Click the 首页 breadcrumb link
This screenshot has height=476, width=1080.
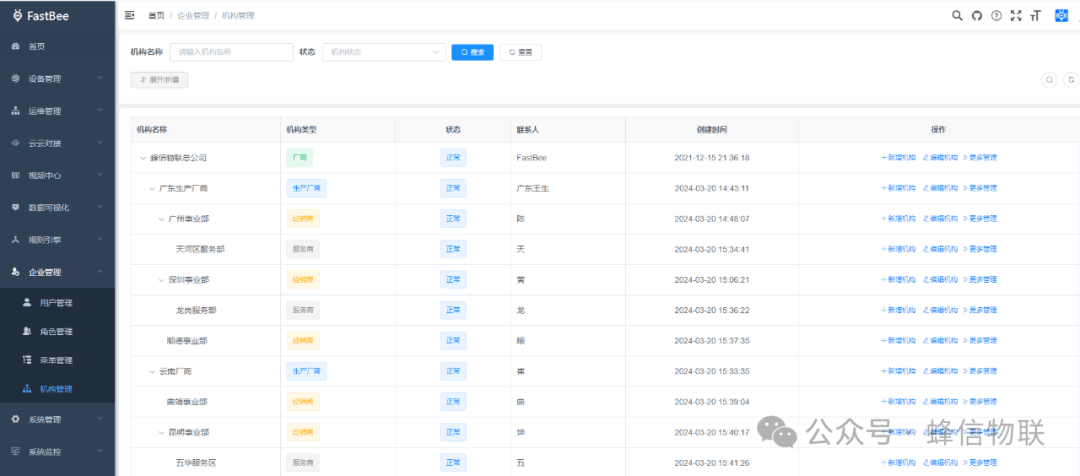pyautogui.click(x=156, y=15)
